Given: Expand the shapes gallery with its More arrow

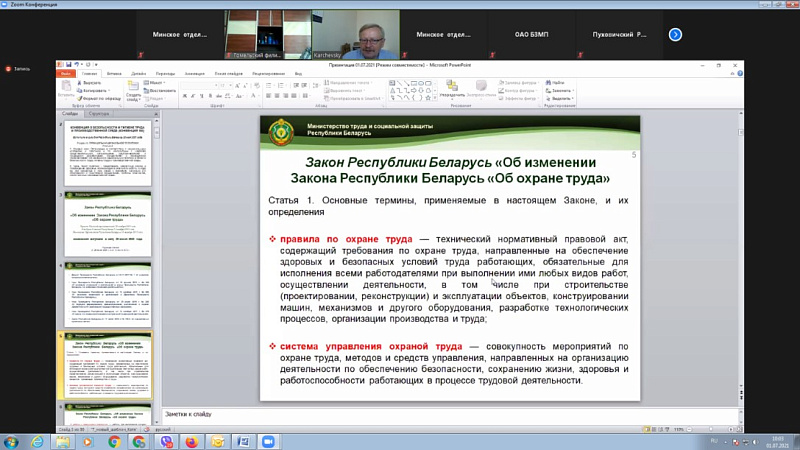Looking at the screenshot, I should 435,98.
